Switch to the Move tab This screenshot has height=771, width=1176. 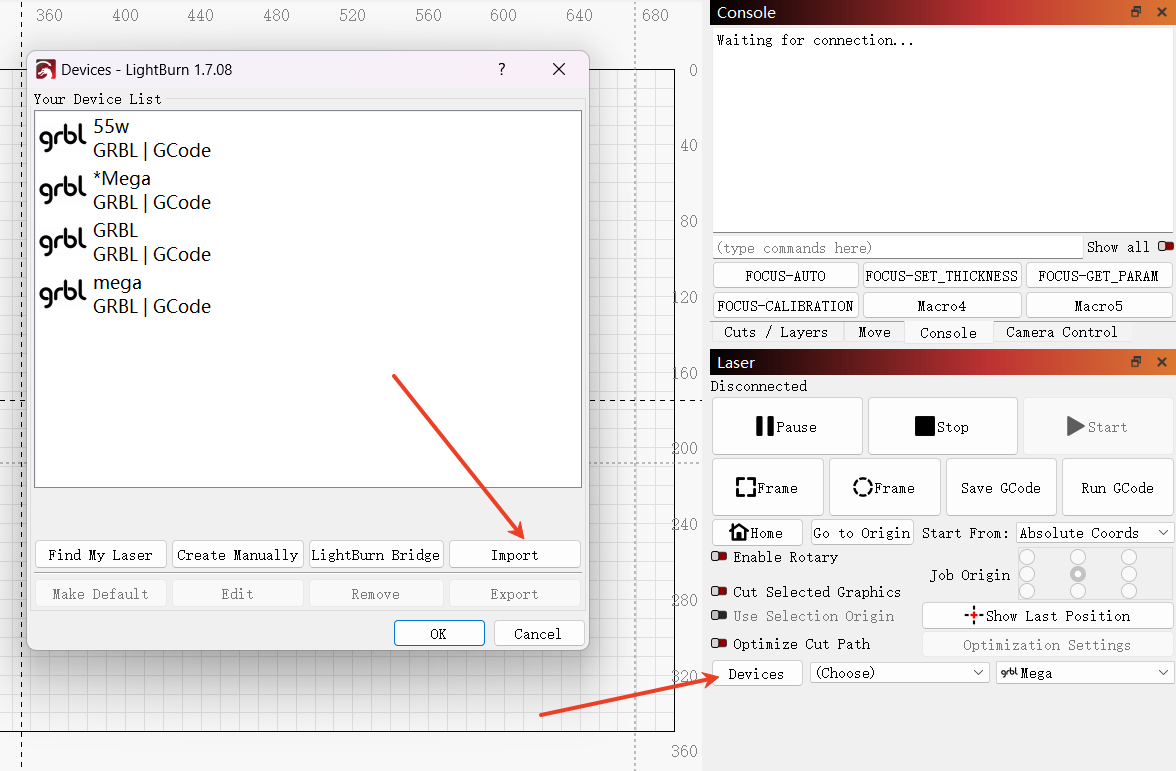coord(874,332)
